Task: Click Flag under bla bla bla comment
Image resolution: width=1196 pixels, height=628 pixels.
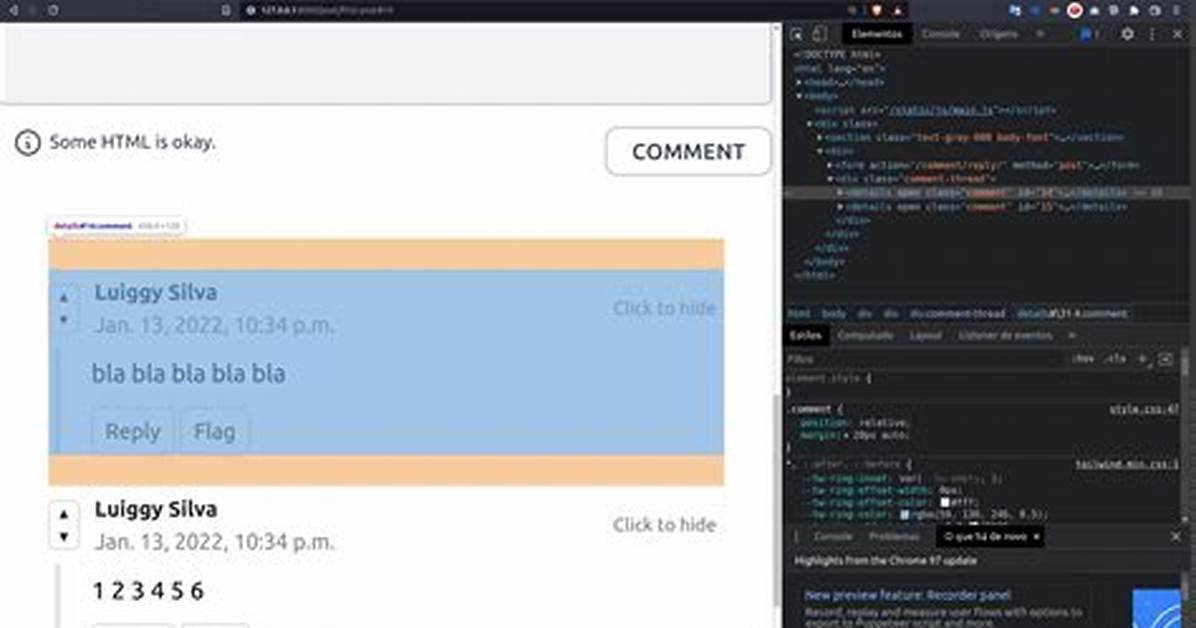Action: (x=214, y=432)
